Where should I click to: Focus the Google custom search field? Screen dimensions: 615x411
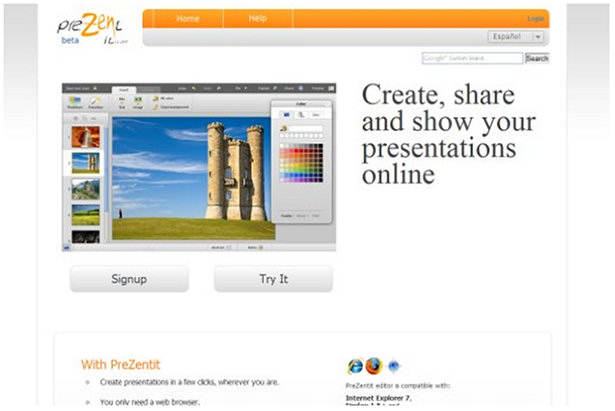pos(472,58)
